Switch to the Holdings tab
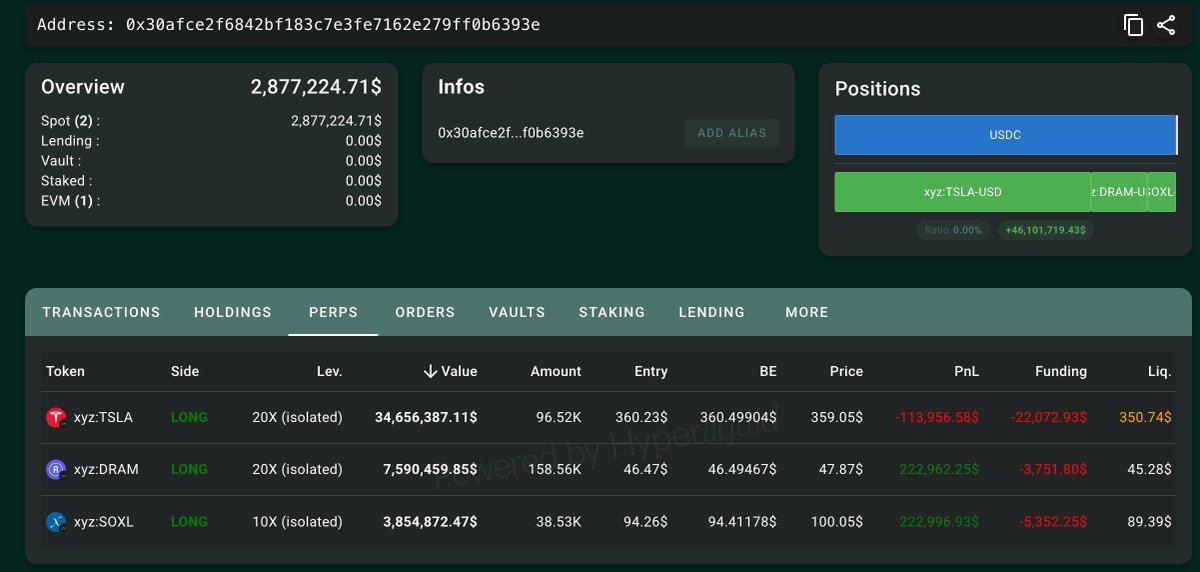This screenshot has height=572, width=1200. pyautogui.click(x=233, y=312)
